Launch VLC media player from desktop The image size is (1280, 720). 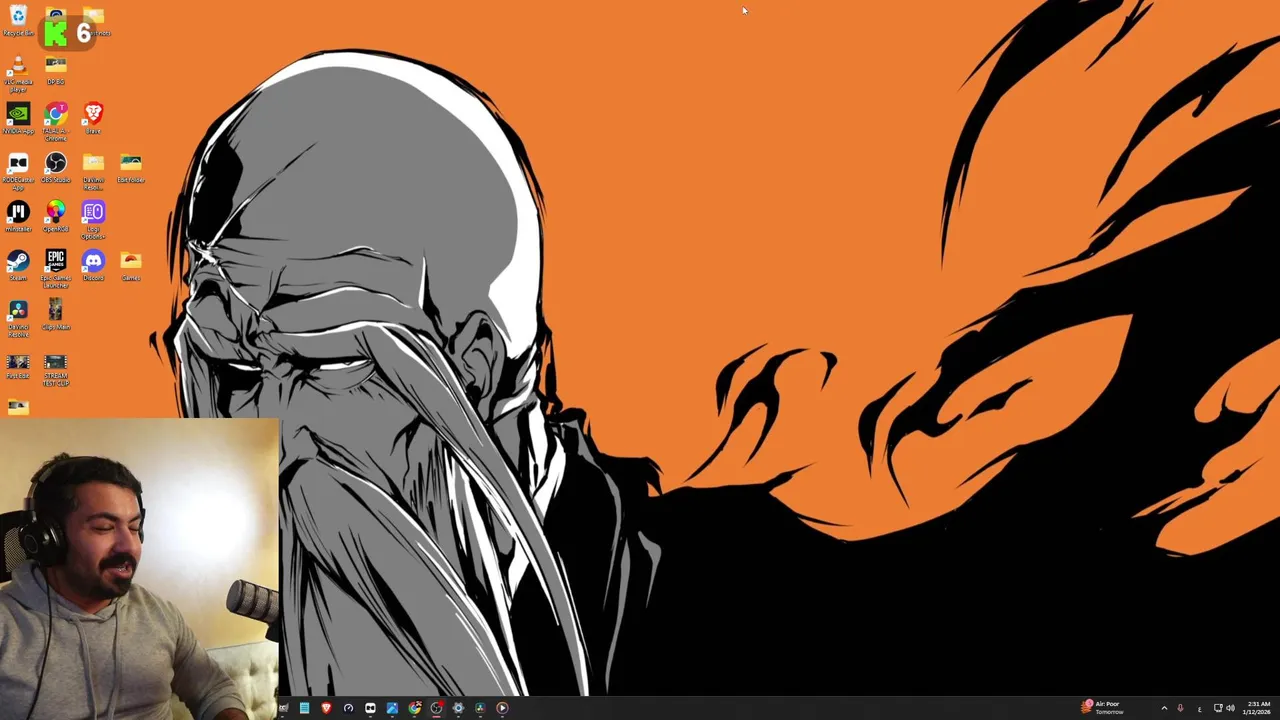(x=18, y=74)
